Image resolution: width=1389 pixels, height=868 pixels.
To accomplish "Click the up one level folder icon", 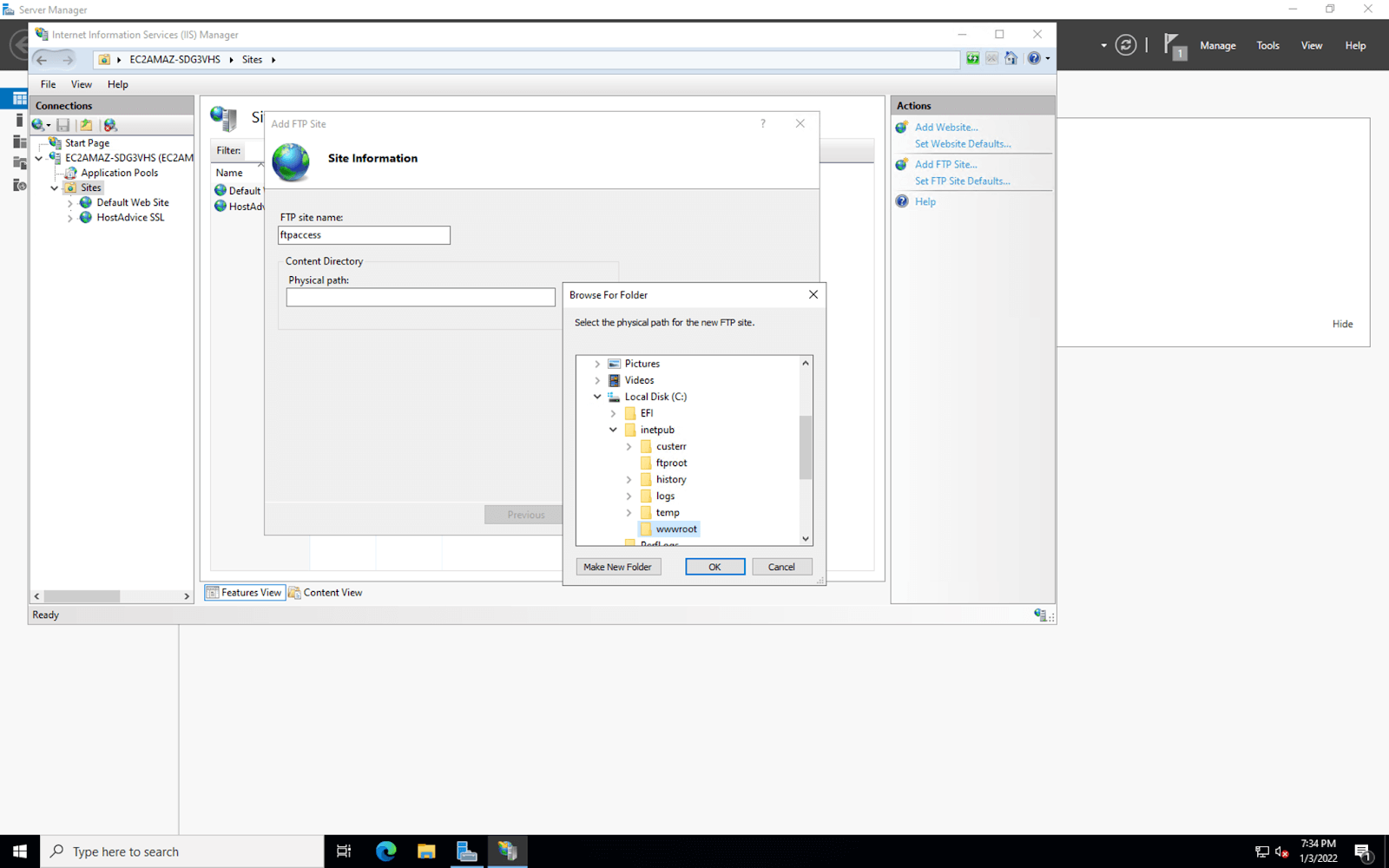I will click(x=86, y=125).
